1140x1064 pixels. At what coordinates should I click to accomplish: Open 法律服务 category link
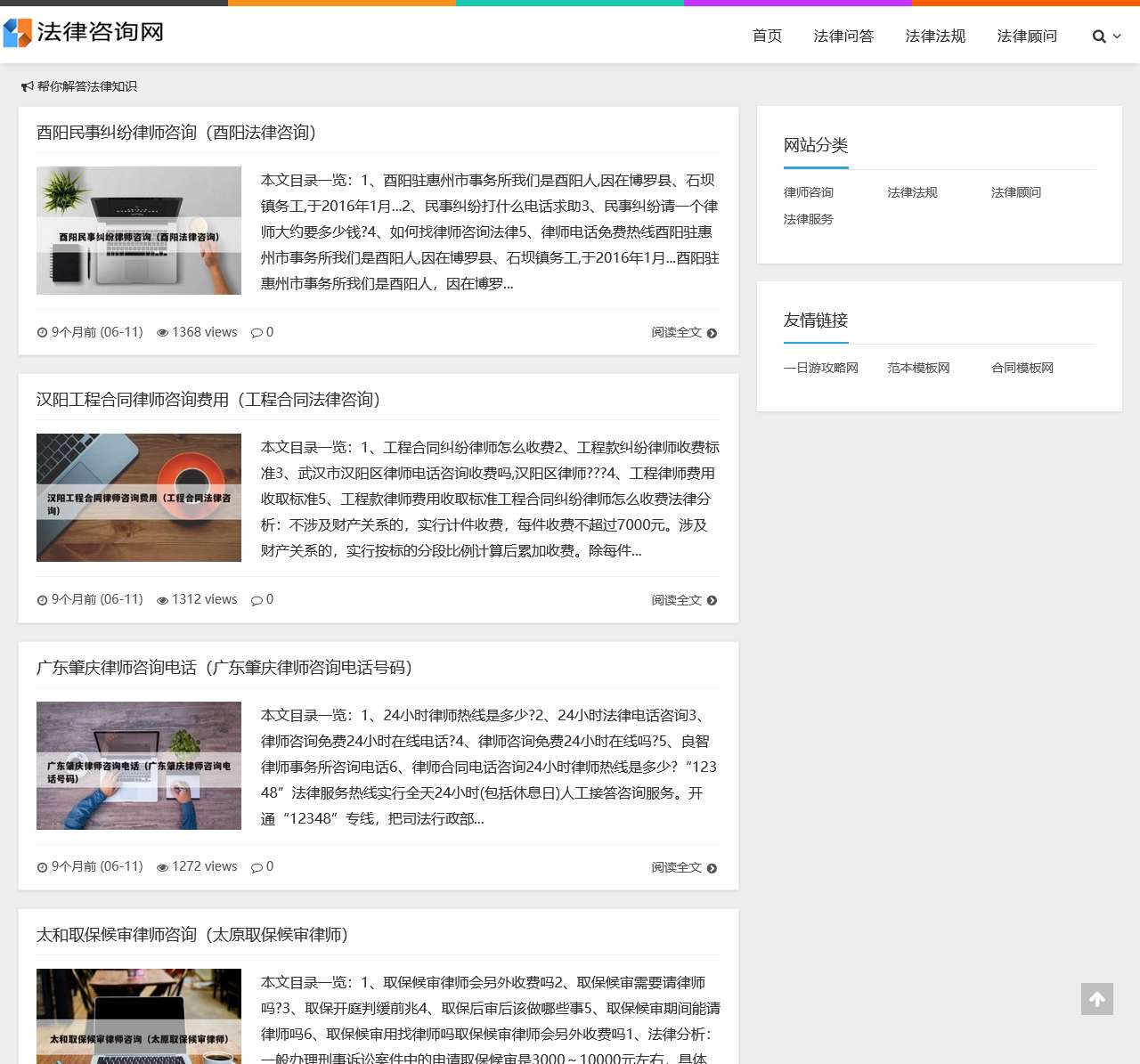[809, 219]
